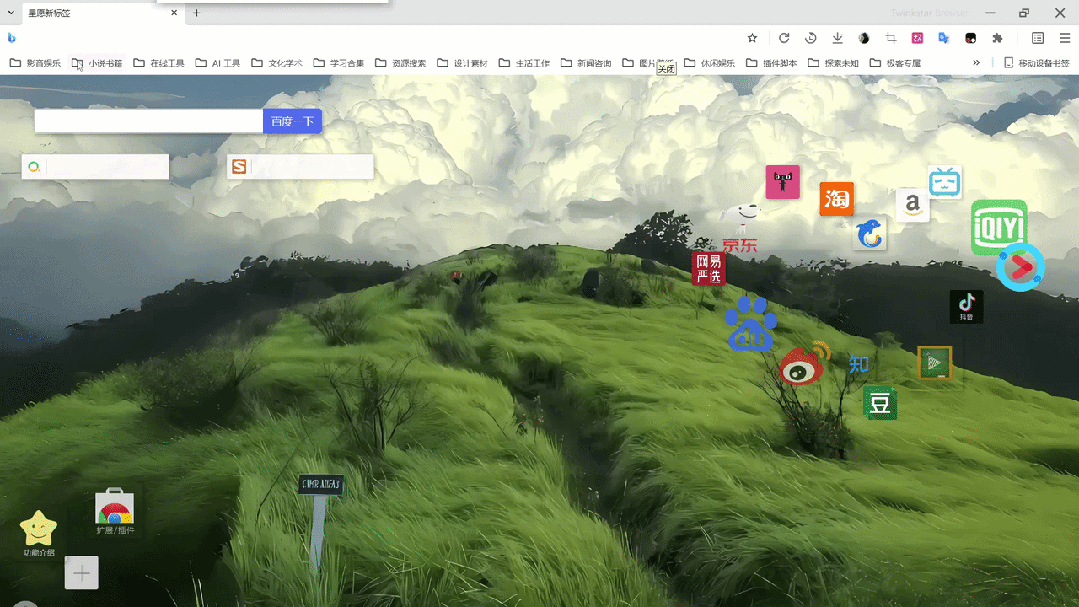
Task: Open the Bilibili TV icon
Action: click(x=944, y=182)
